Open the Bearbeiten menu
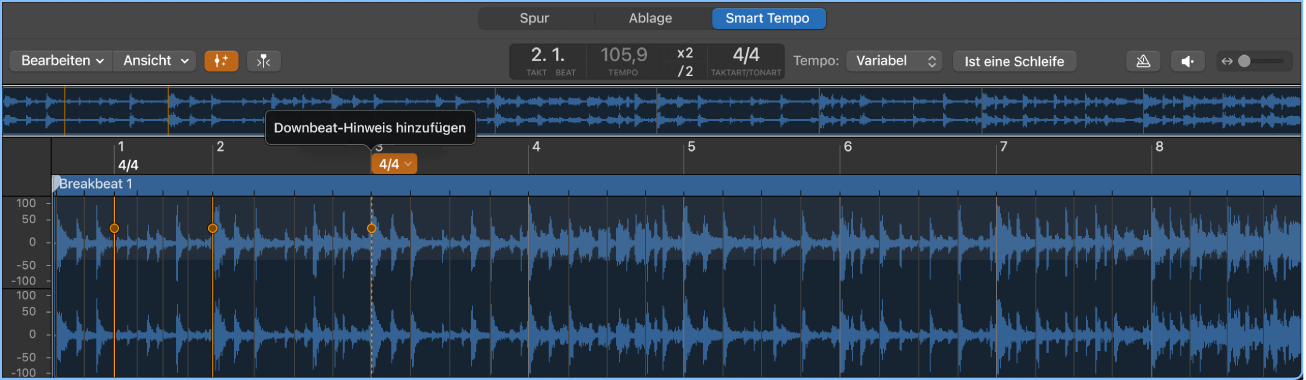This screenshot has height=380, width=1306. coord(62,61)
